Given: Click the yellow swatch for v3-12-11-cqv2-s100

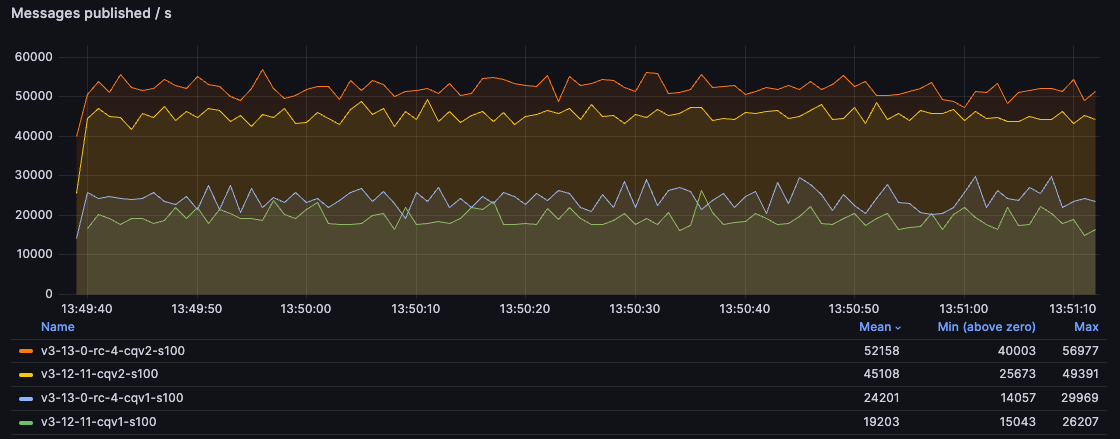Looking at the screenshot, I should tap(27, 374).
